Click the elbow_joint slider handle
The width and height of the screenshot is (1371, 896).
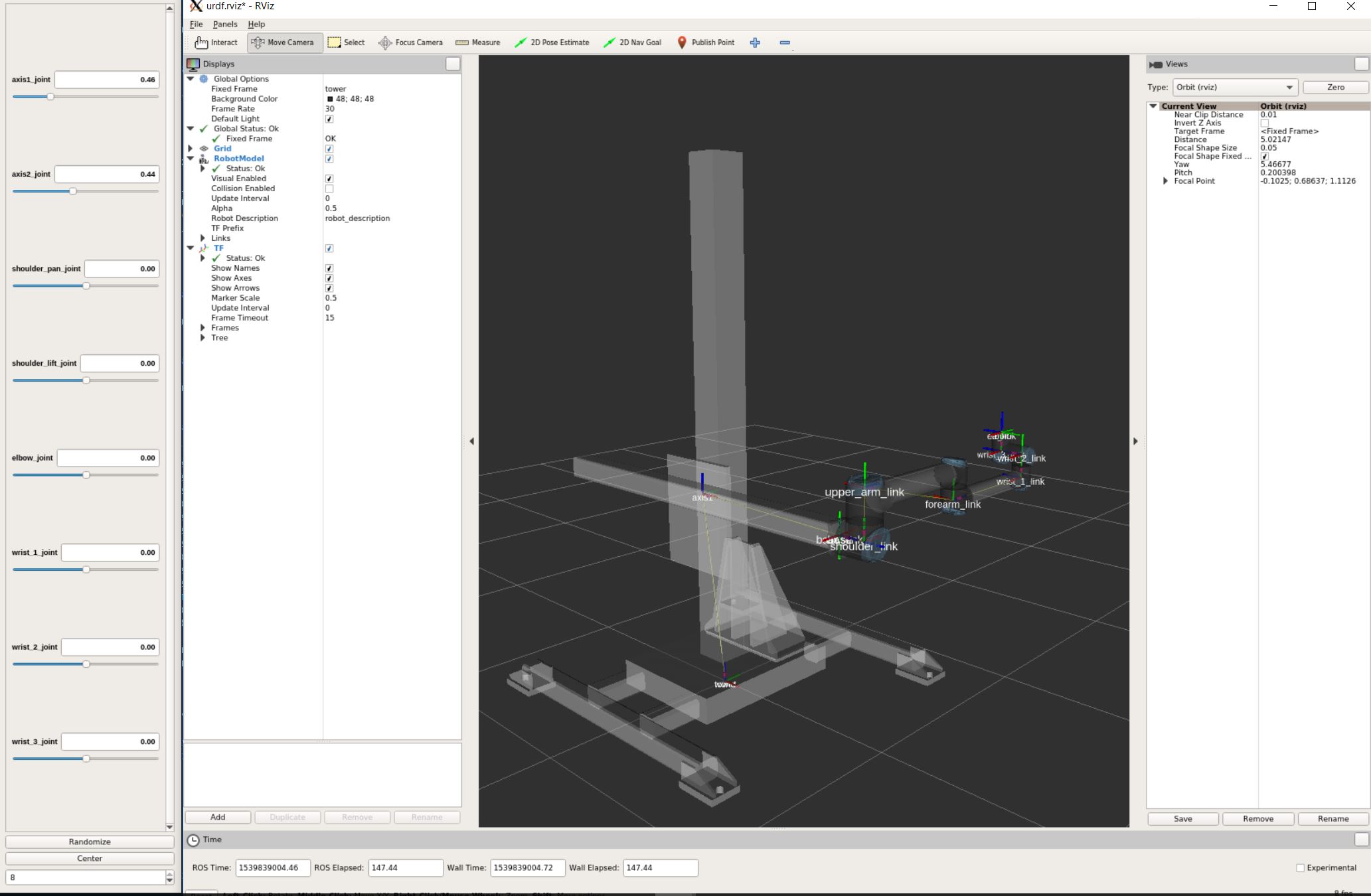[86, 475]
